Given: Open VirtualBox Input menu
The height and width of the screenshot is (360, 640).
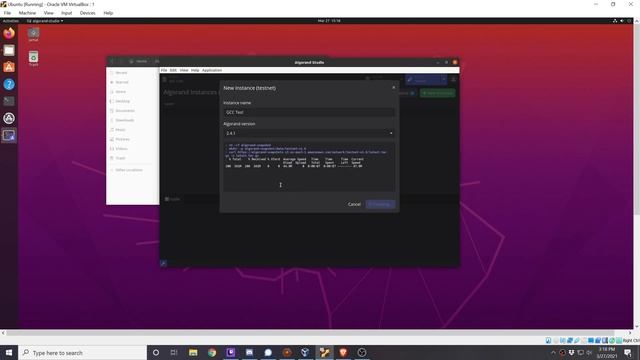Looking at the screenshot, I should (x=67, y=13).
